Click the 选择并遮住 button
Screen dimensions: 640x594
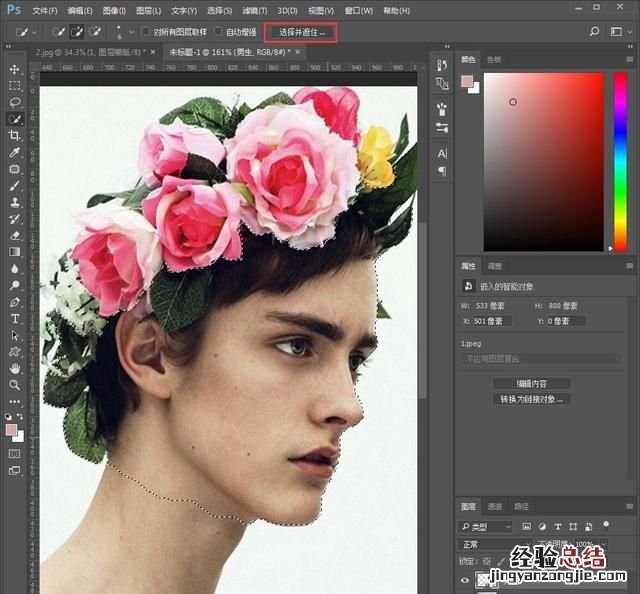click(x=301, y=32)
